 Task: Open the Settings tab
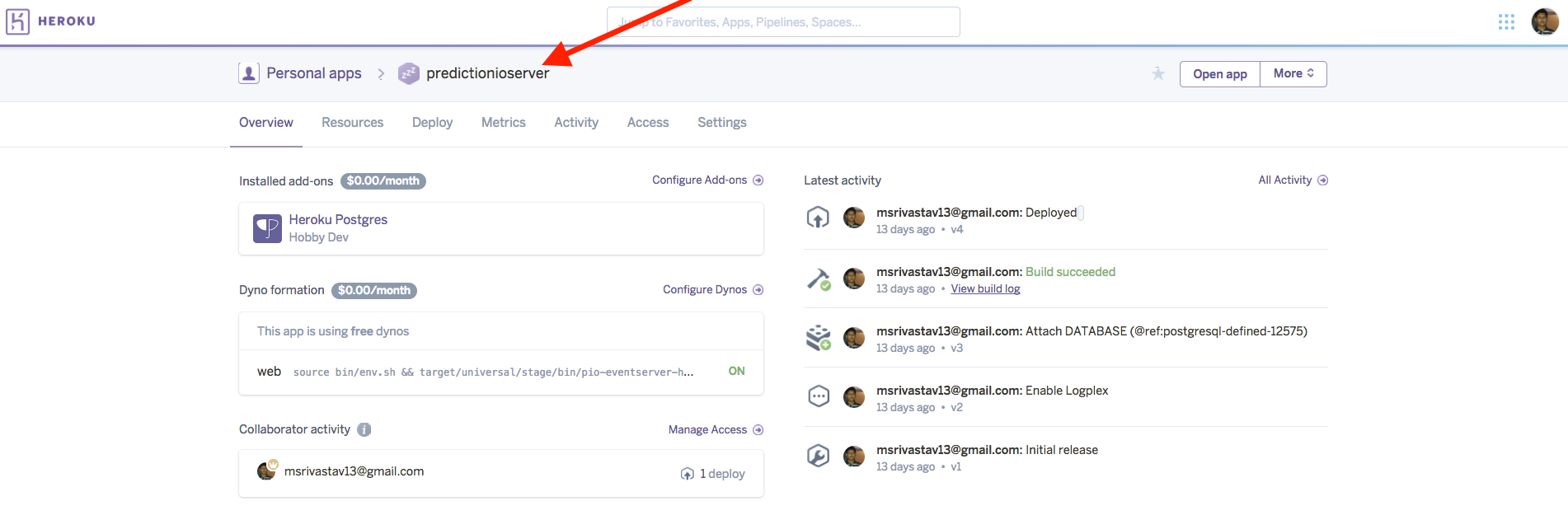[722, 123]
